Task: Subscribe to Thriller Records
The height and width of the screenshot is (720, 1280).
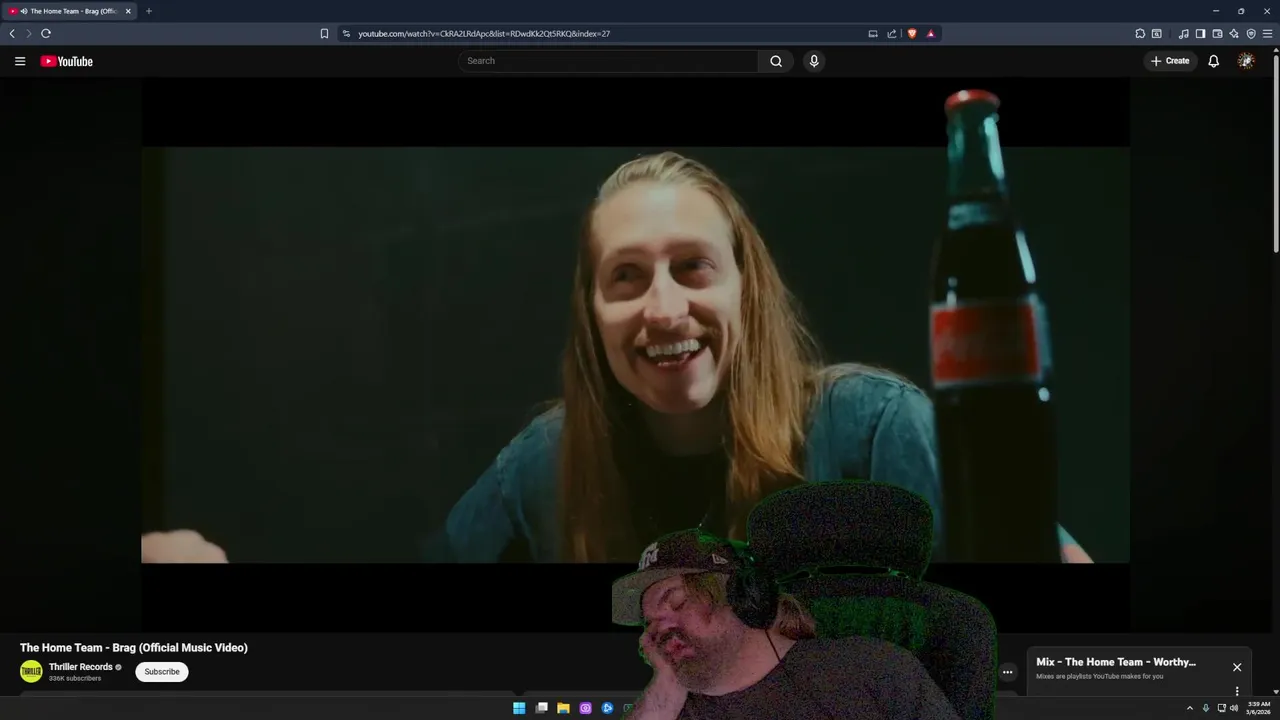Action: pos(162,672)
